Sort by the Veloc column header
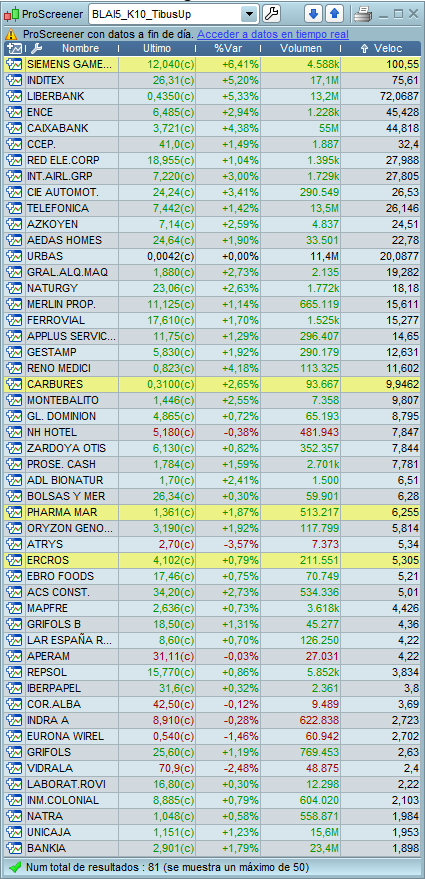 tap(382, 49)
